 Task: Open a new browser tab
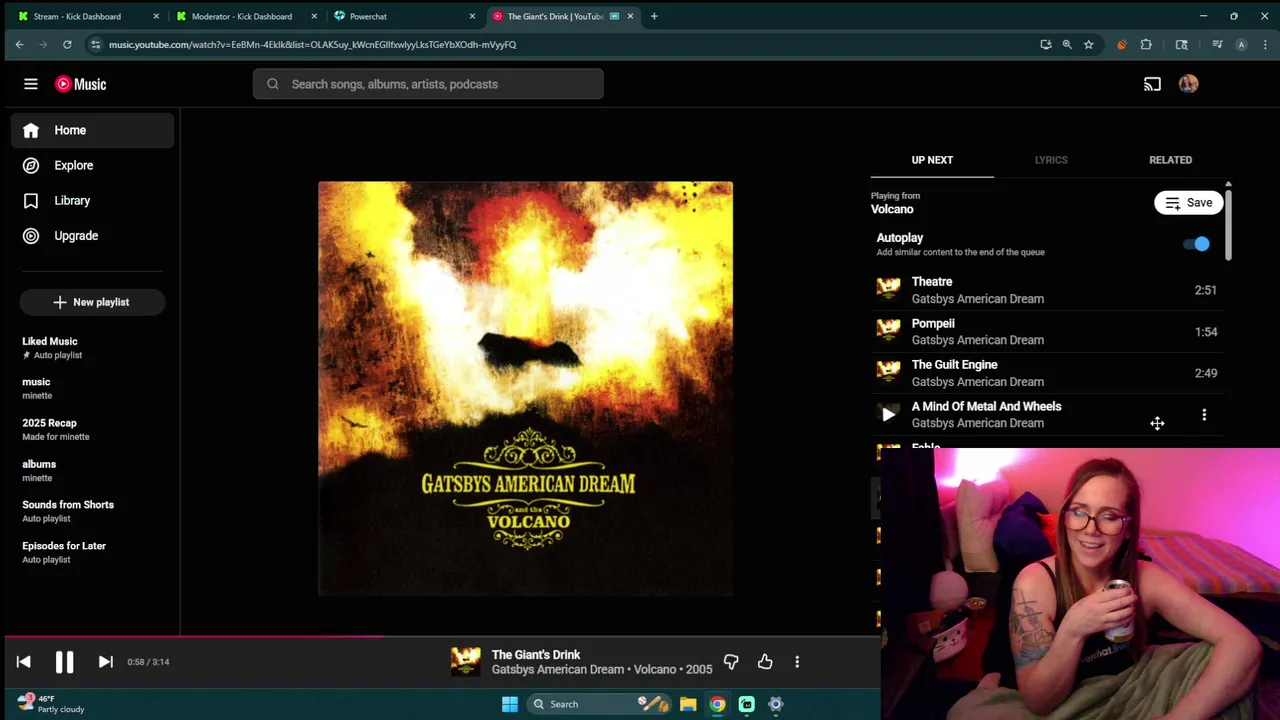click(x=654, y=16)
